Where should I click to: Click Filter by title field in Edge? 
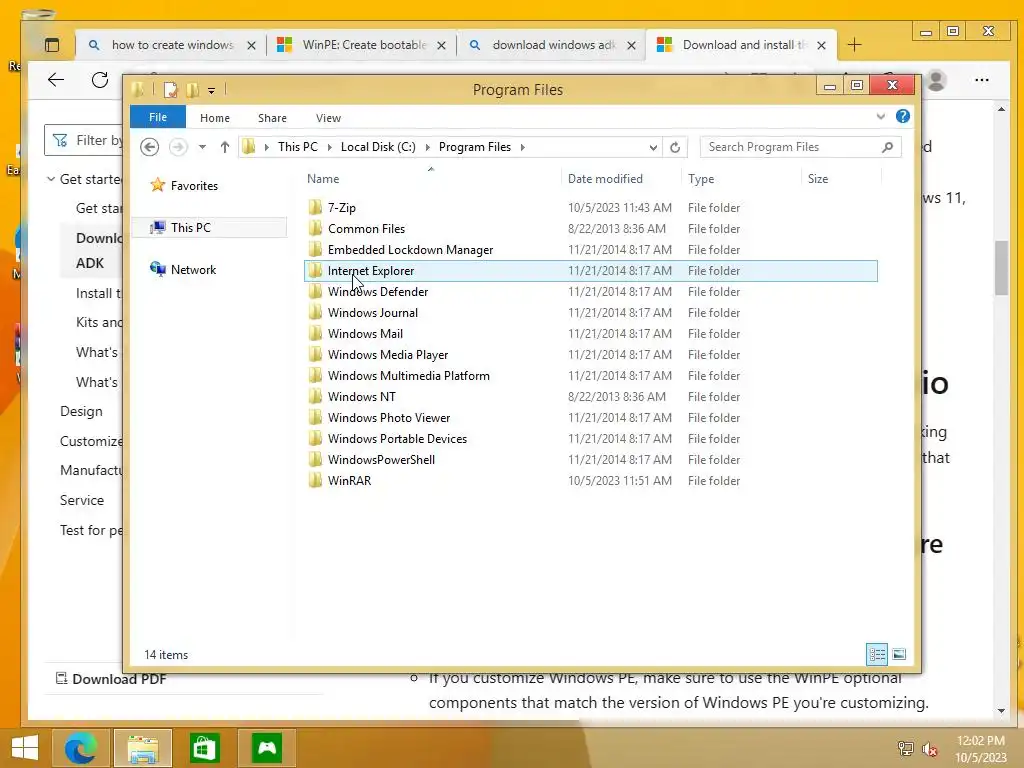[x=84, y=140]
